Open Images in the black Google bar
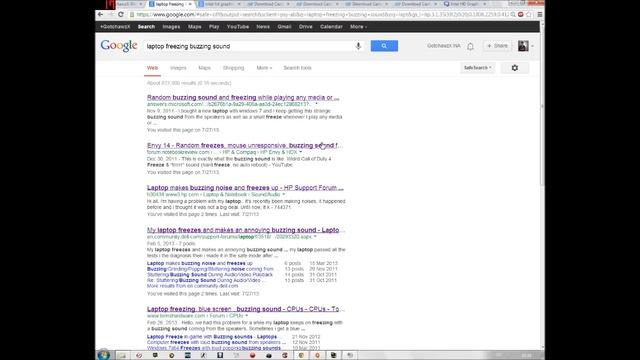The width and height of the screenshot is (640, 360). [171, 27]
